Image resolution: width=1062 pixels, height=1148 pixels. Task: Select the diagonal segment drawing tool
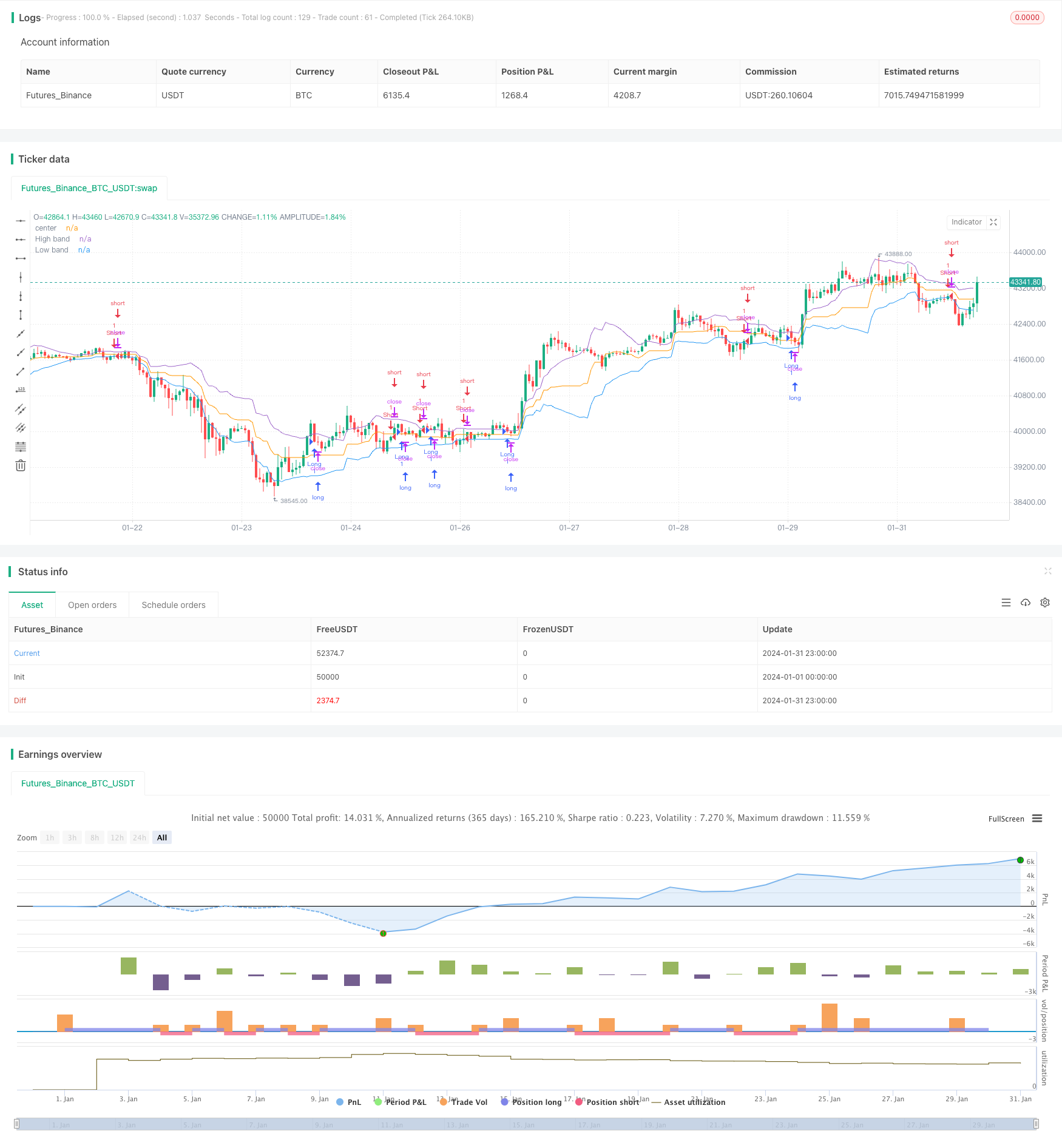click(21, 371)
